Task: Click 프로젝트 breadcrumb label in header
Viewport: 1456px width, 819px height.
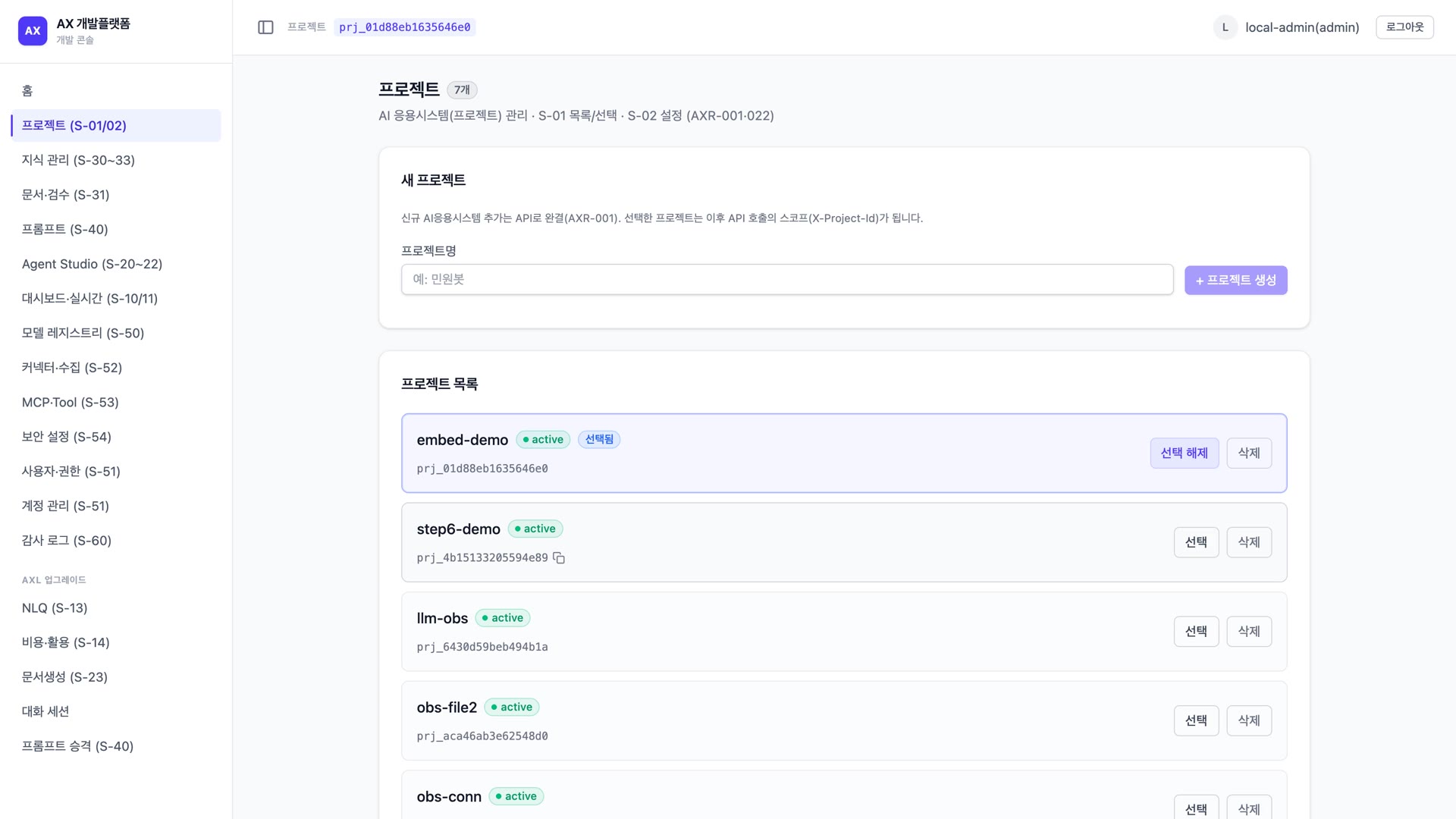Action: click(x=306, y=27)
